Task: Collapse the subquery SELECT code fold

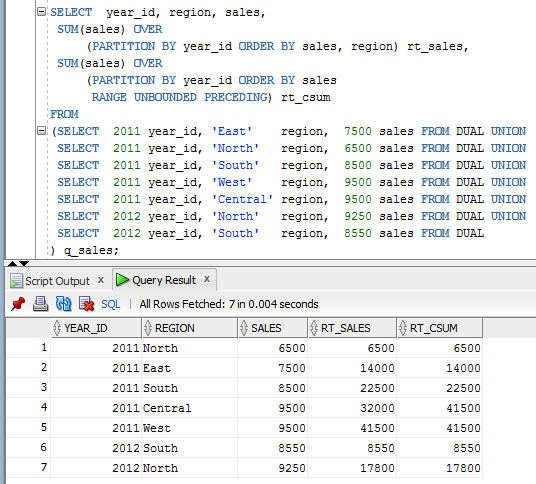Action: 41,131
